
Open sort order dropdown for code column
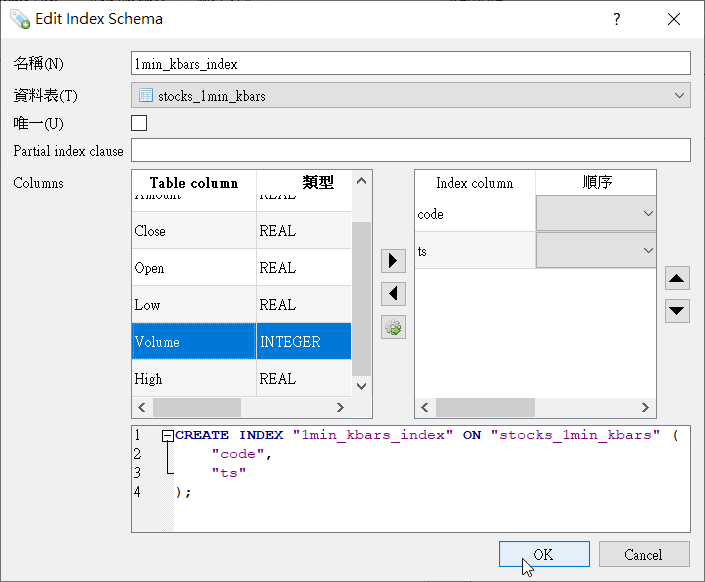pos(596,213)
